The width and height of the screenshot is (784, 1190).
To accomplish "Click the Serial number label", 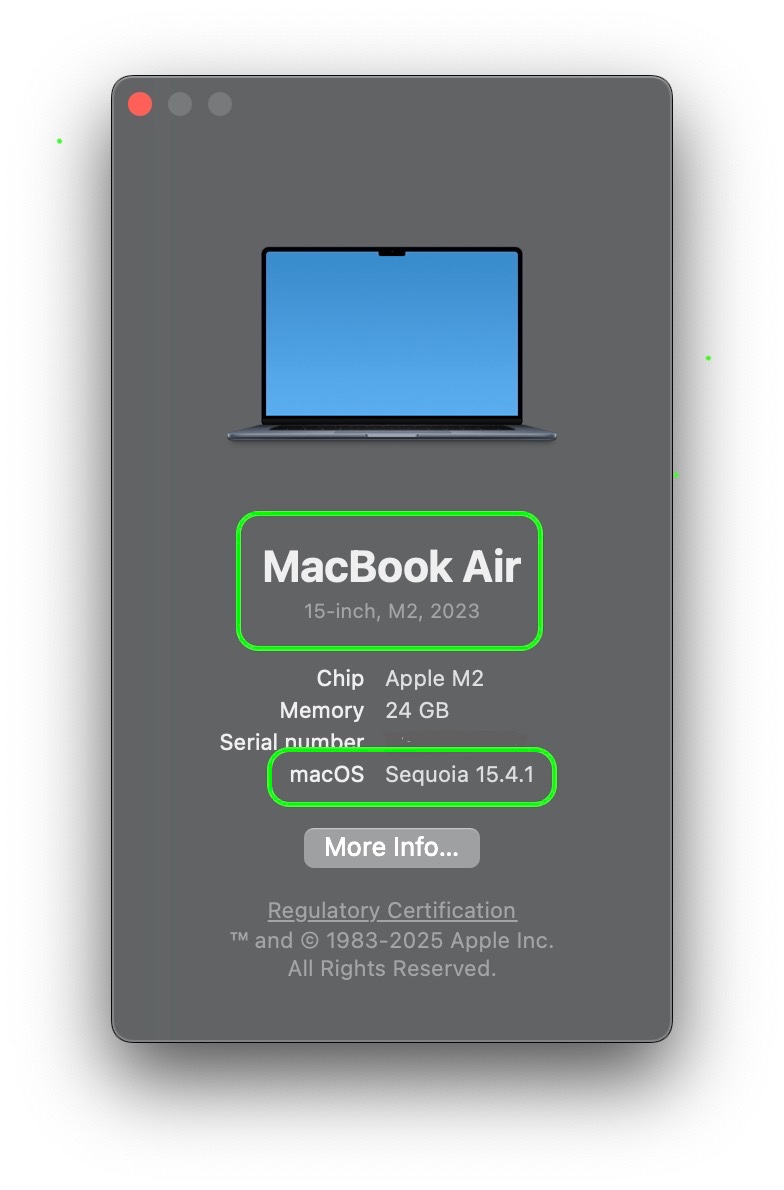I will (x=291, y=741).
